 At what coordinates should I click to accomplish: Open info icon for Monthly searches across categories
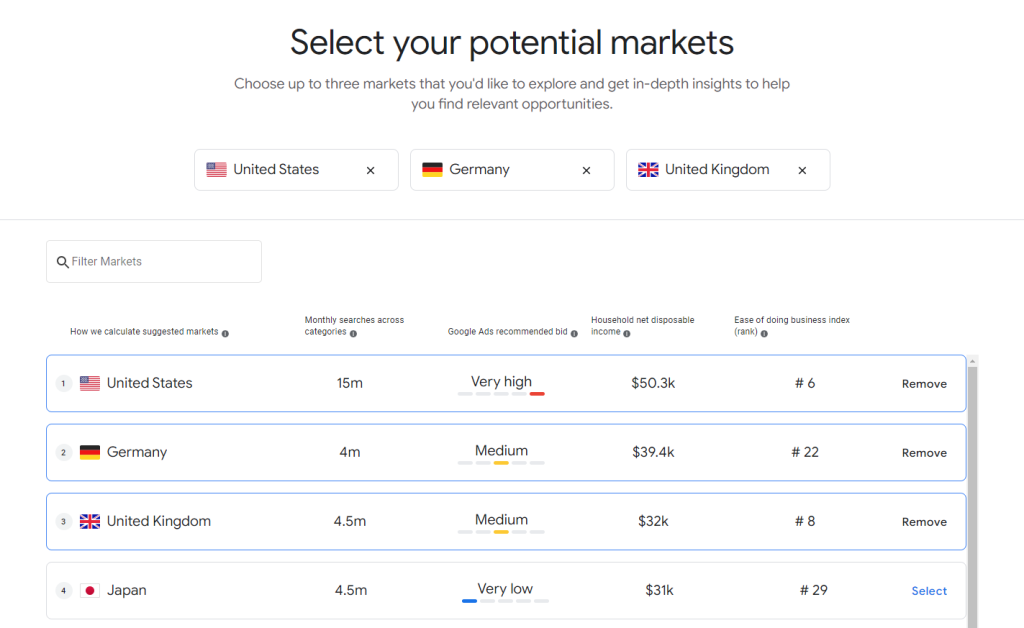(353, 334)
